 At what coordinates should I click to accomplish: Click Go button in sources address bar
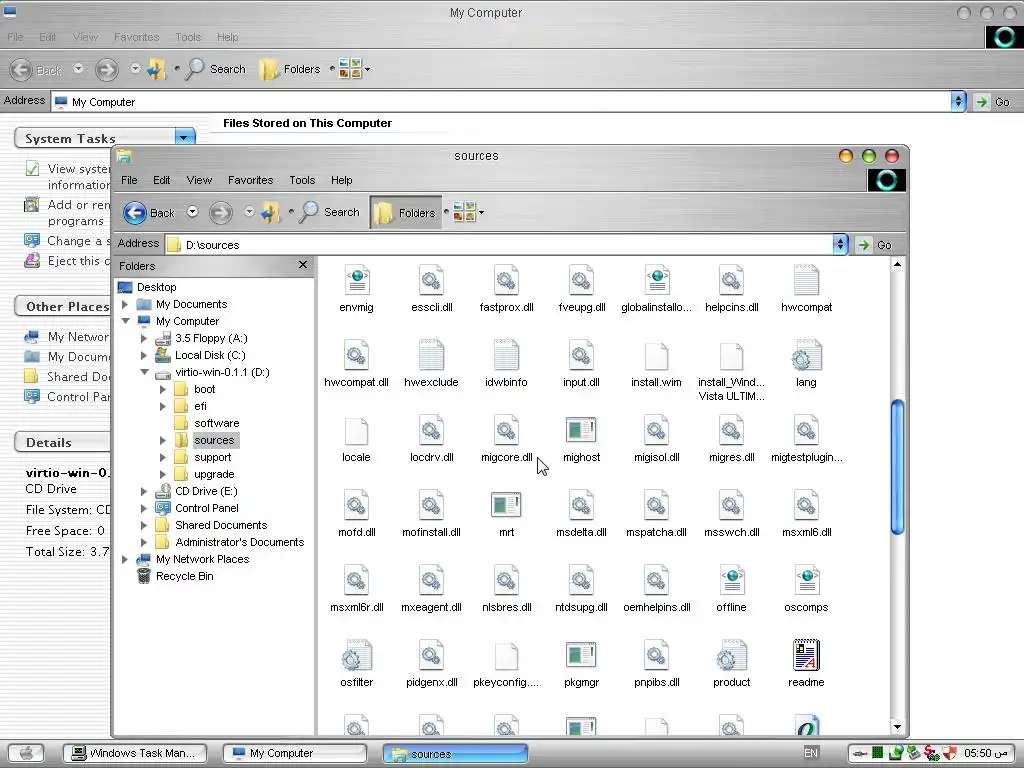tap(875, 245)
